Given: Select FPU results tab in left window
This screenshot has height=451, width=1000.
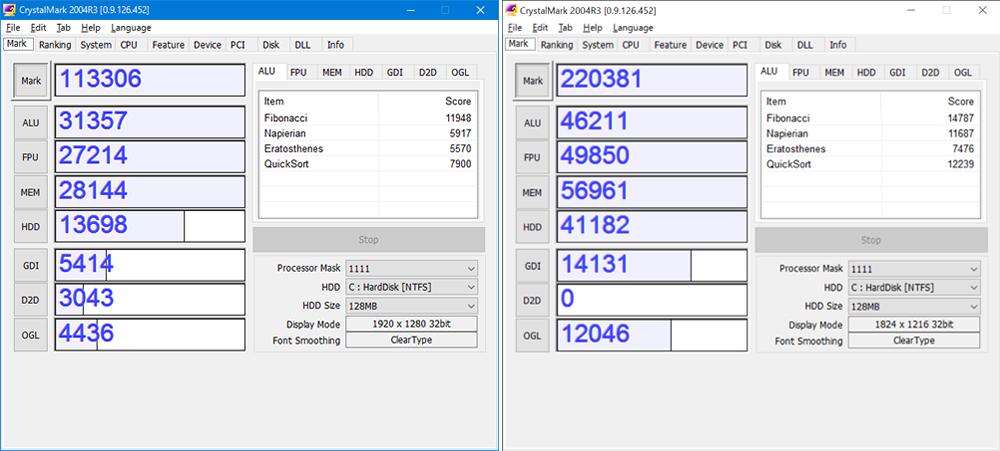Looking at the screenshot, I should pos(298,73).
